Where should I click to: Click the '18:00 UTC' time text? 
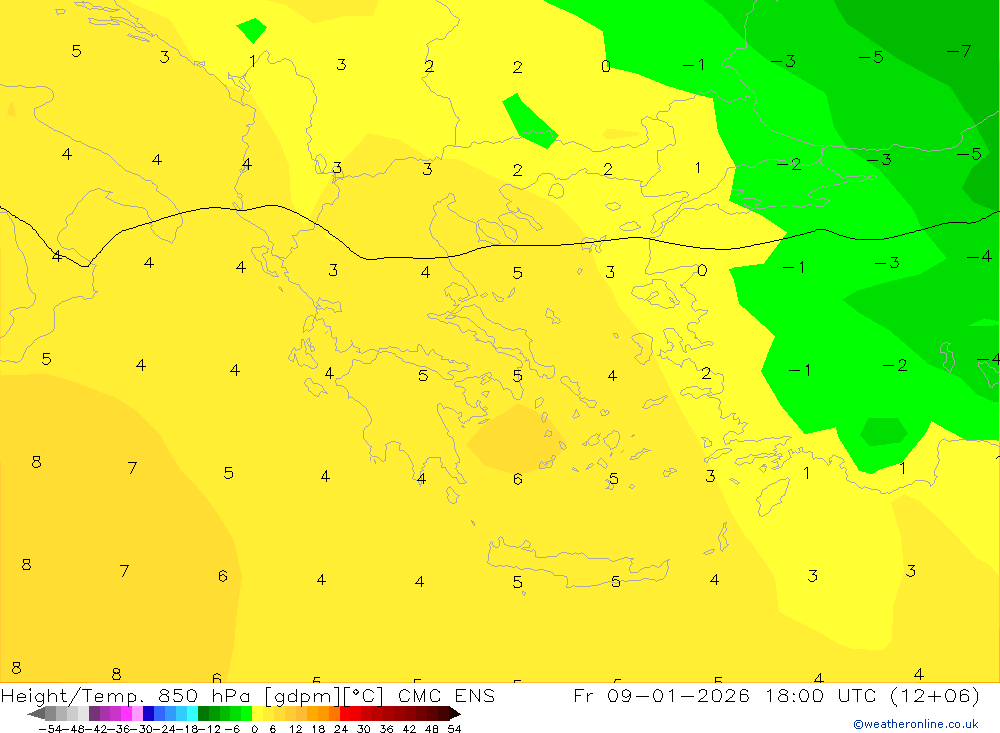click(822, 695)
